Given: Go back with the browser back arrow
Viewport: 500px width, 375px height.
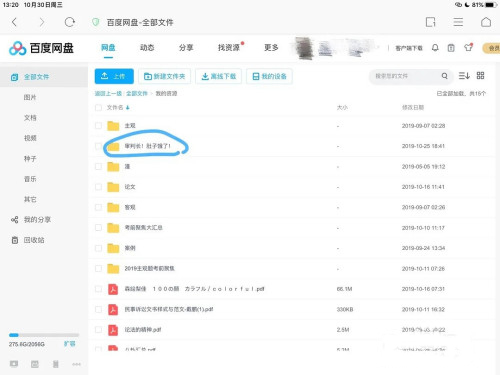Looking at the screenshot, I should pyautogui.click(x=14, y=22).
